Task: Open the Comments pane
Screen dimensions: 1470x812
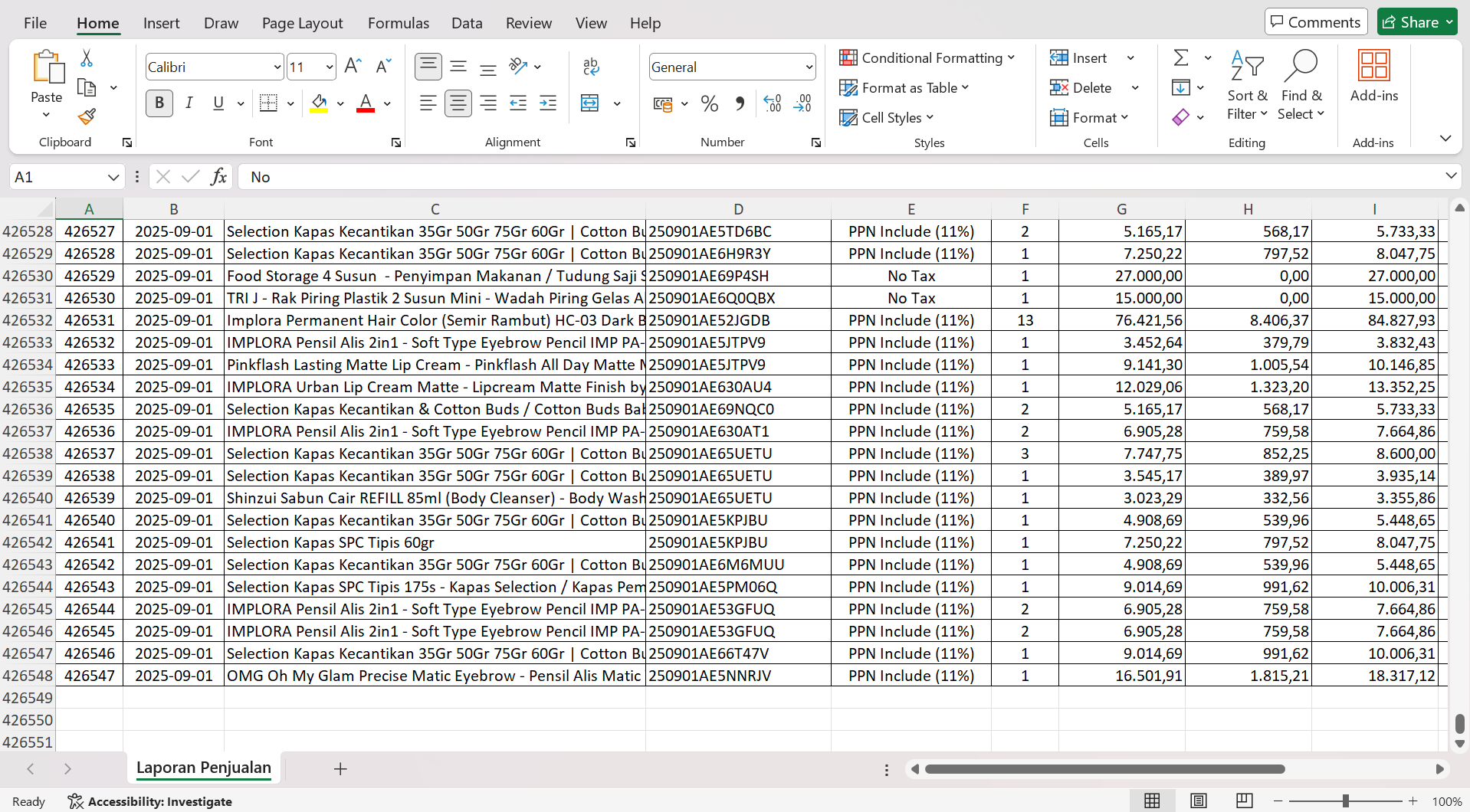Action: tap(1316, 22)
